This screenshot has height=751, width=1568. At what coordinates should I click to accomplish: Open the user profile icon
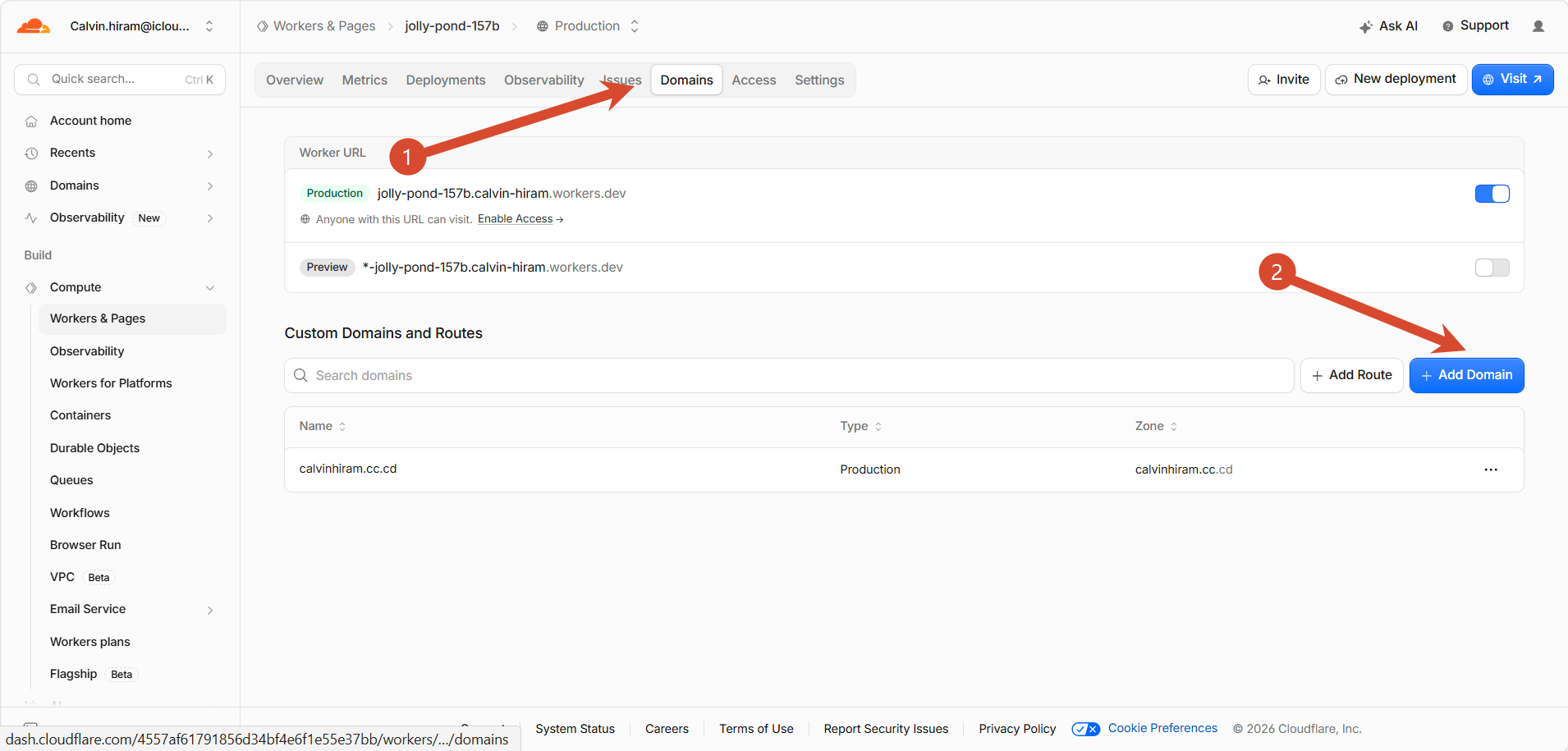click(1538, 26)
